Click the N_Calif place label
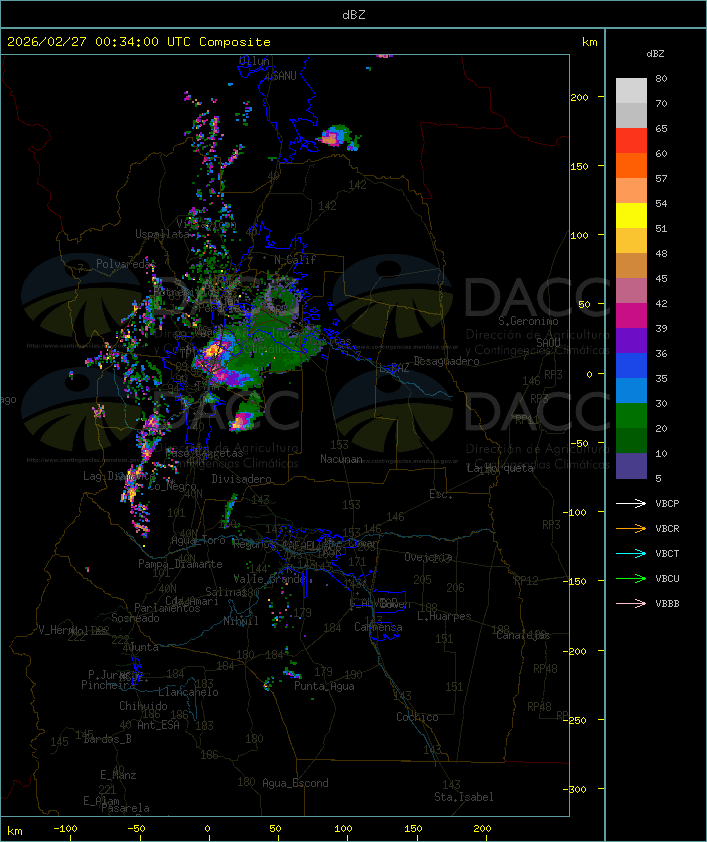Viewport: 707px width, 842px height. 295,260
